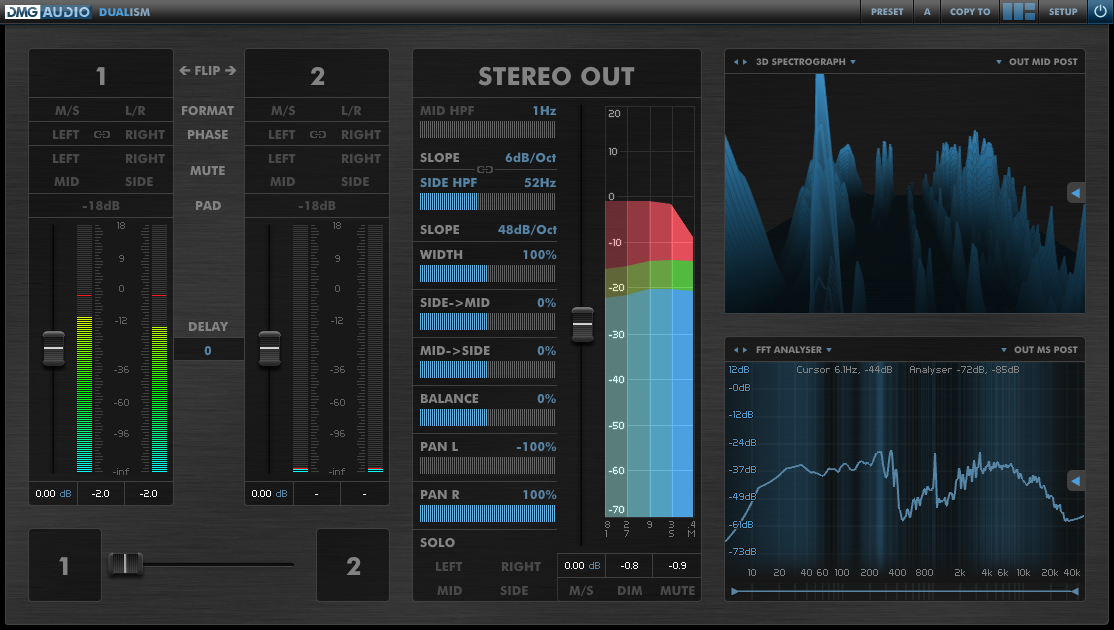Click the DELAY value field
This screenshot has height=630, width=1114.
(208, 350)
